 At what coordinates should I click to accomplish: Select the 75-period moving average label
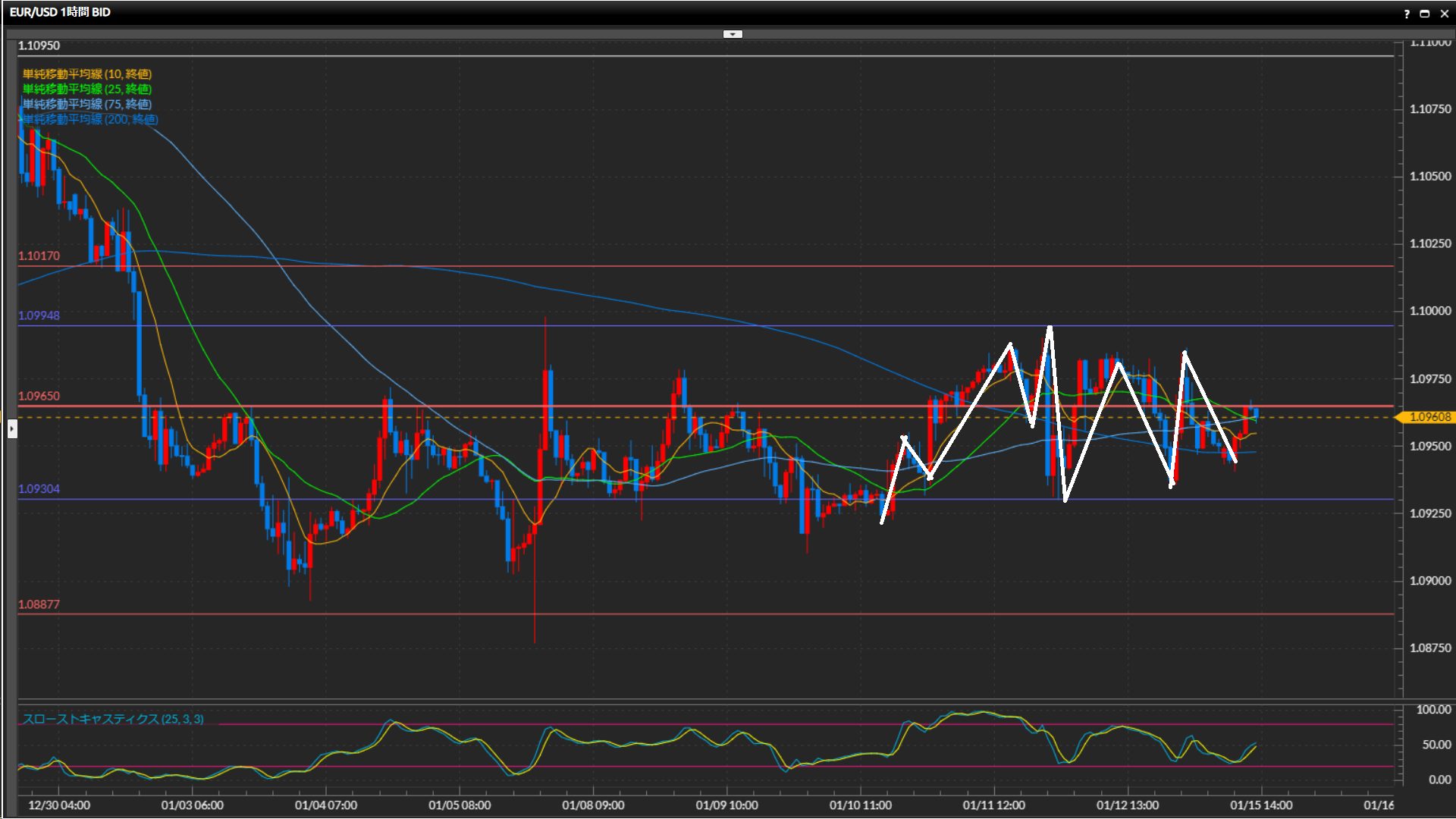point(86,104)
